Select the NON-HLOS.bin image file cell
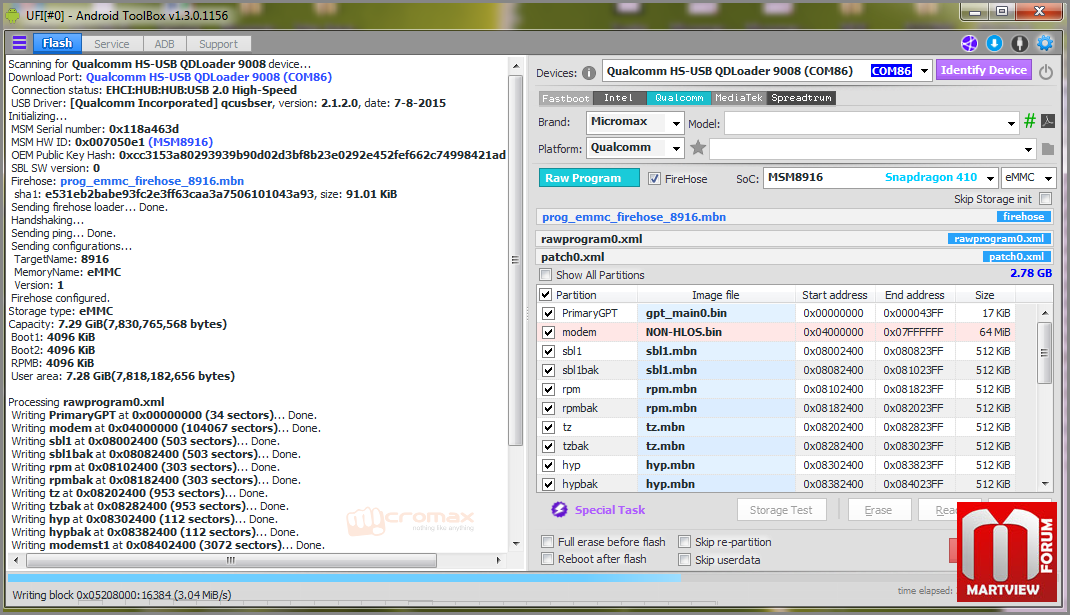This screenshot has height=615, width=1070. [x=717, y=332]
